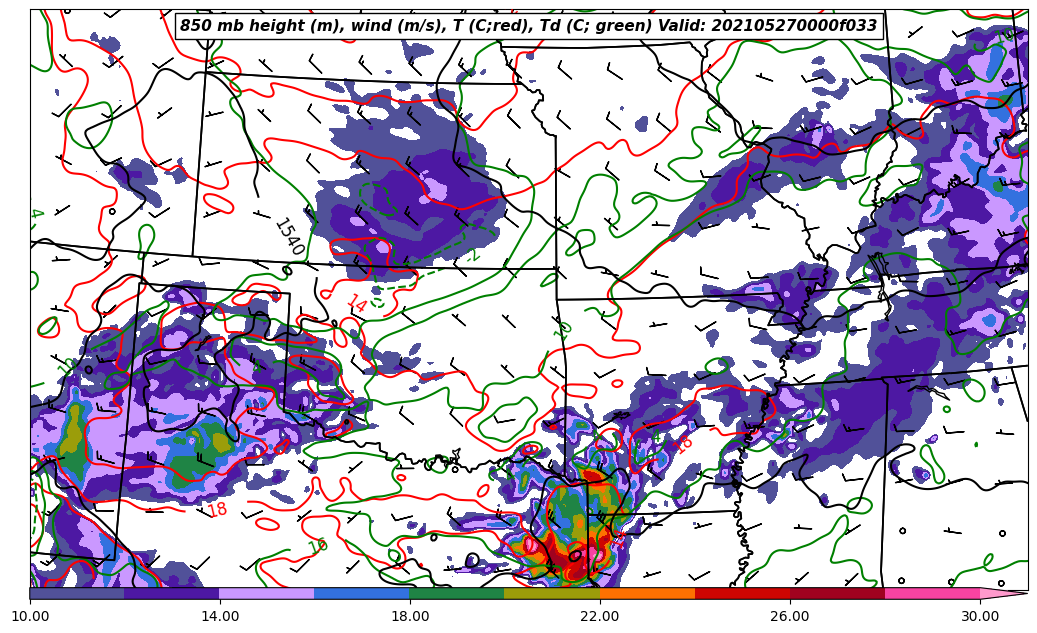The height and width of the screenshot is (633, 1037).
Task: Click the 14.00 colorbar tick label
Action: [x=220, y=616]
